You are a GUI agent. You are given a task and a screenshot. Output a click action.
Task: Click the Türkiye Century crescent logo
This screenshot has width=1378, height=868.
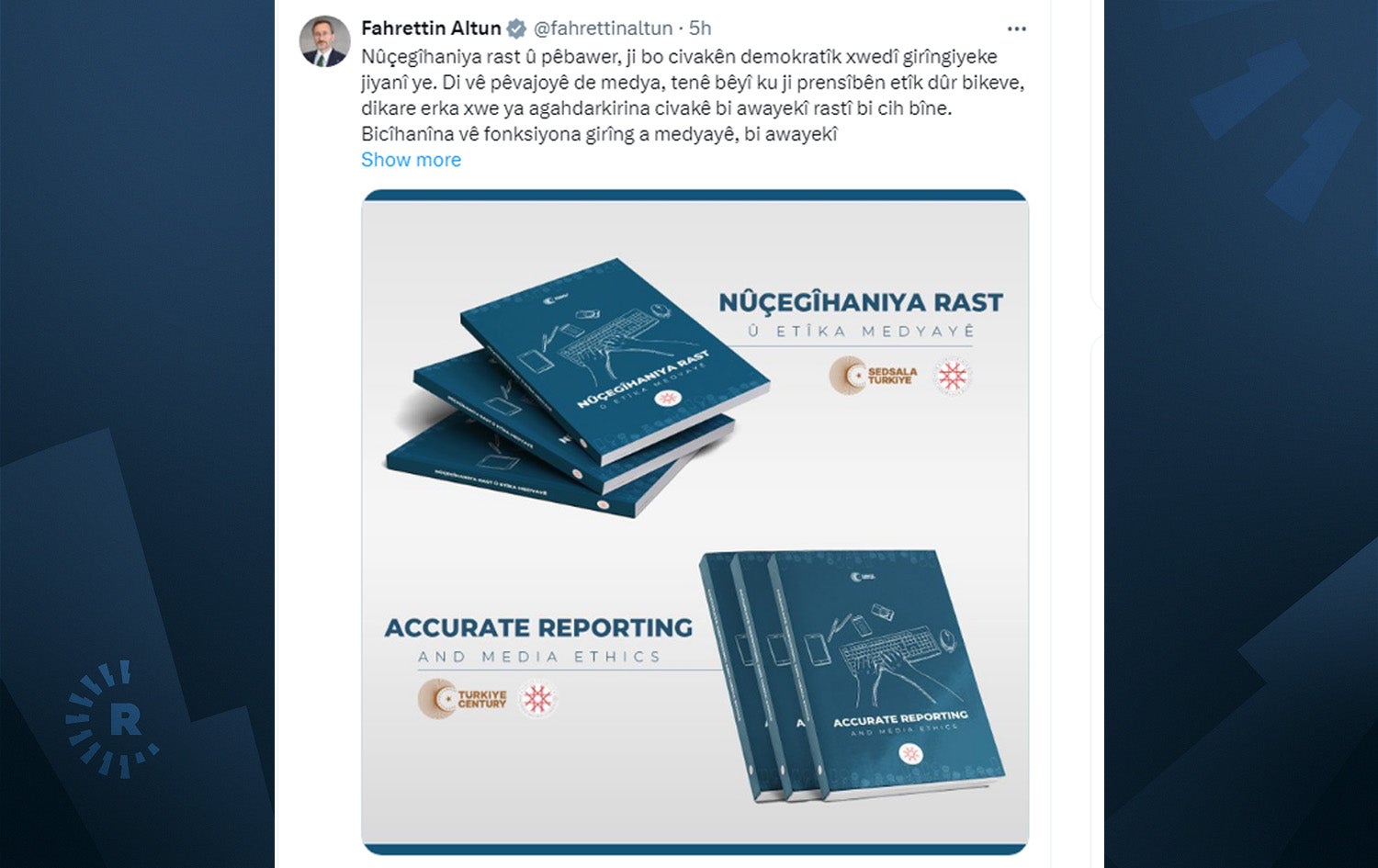click(x=462, y=699)
